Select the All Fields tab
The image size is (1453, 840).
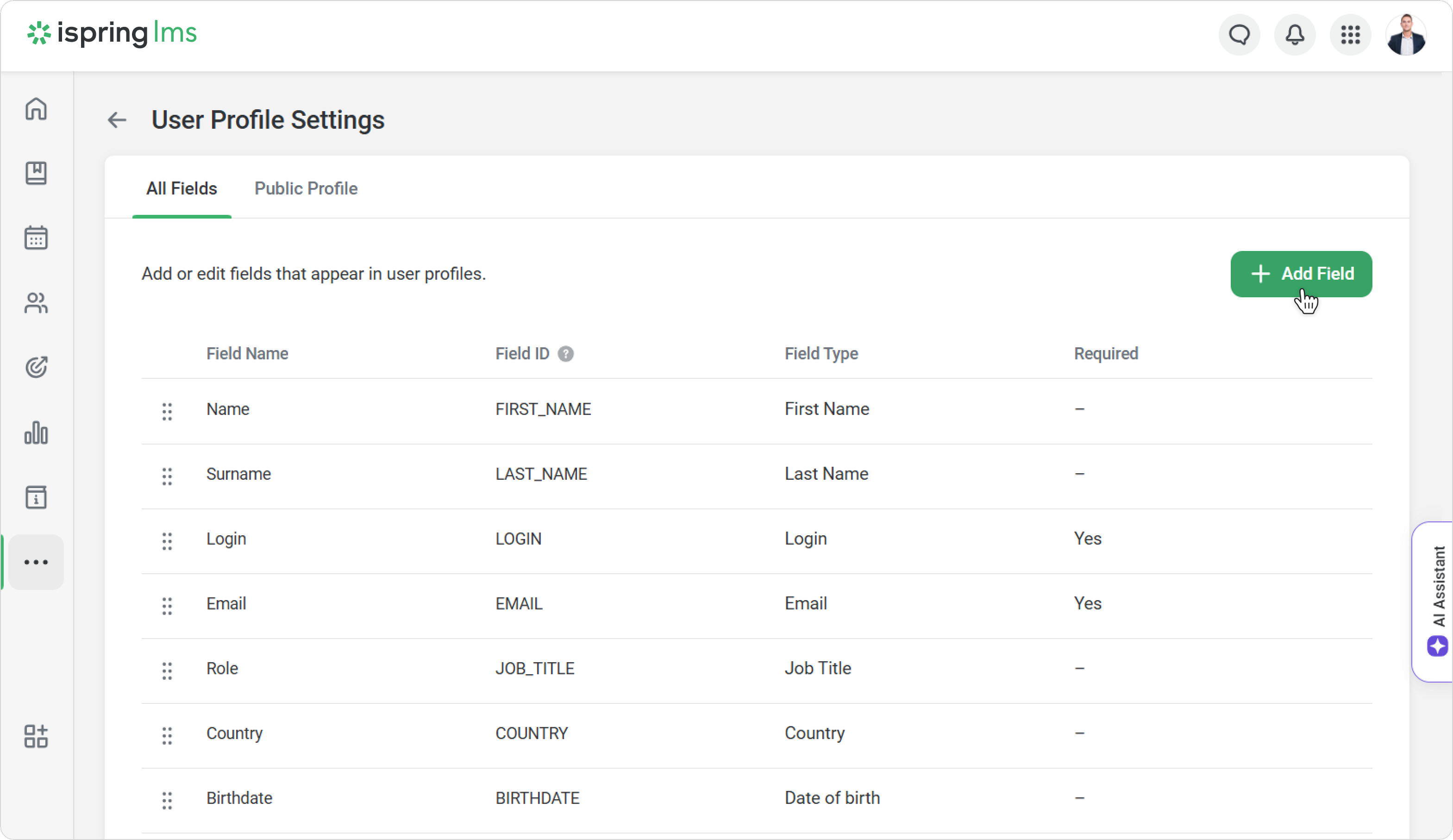[x=181, y=188]
